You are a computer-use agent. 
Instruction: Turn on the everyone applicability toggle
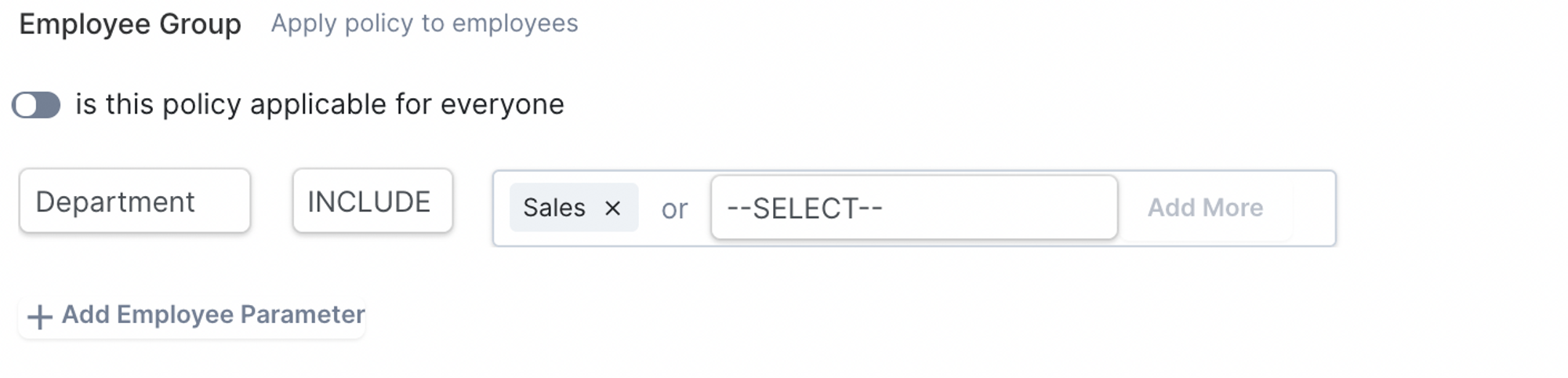click(x=36, y=105)
